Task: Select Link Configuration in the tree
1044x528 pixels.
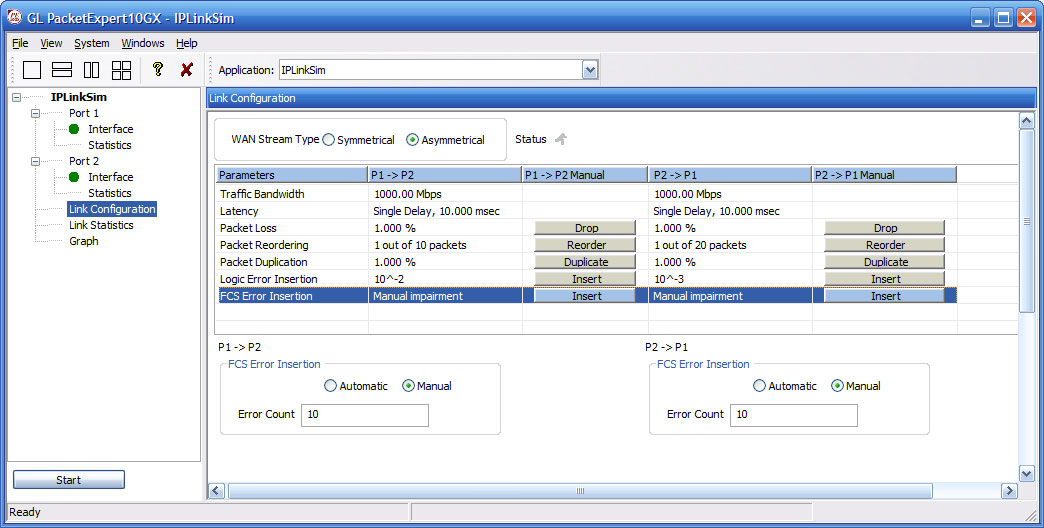Action: (x=112, y=209)
